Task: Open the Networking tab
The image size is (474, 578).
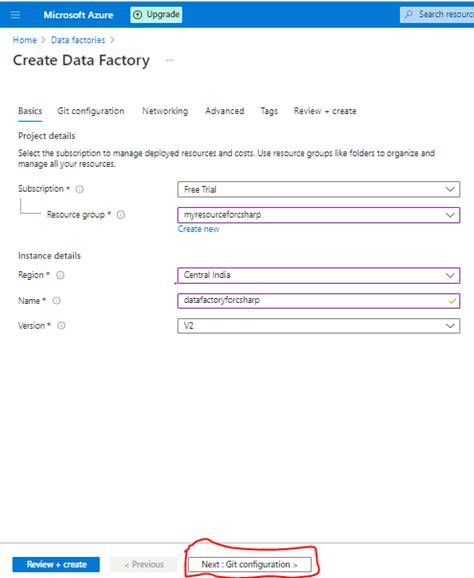Action: point(165,111)
